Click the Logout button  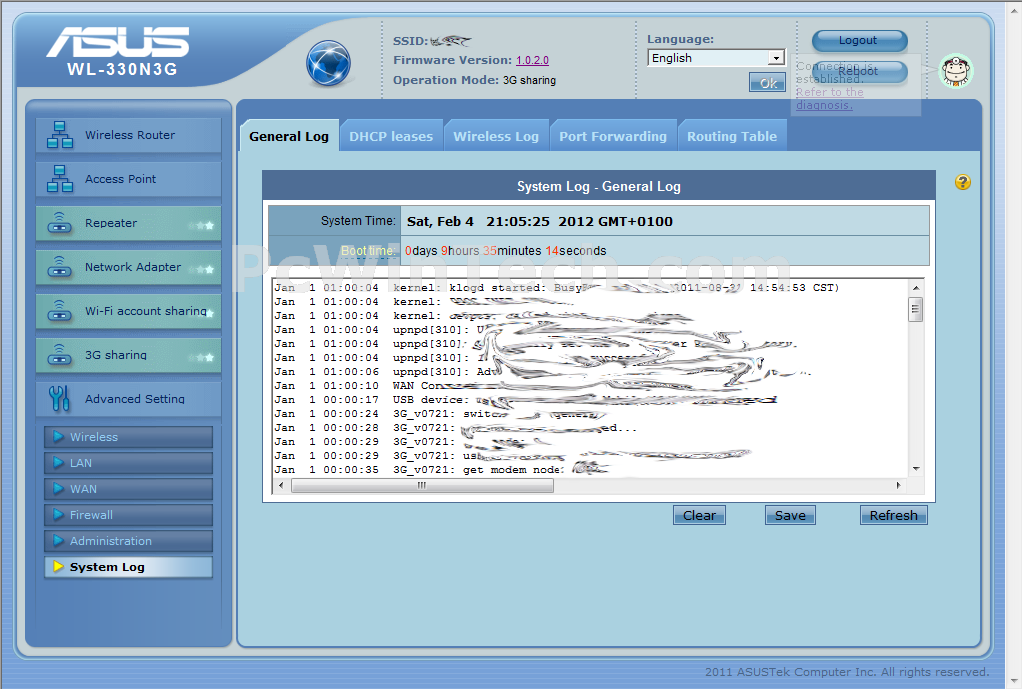coord(859,40)
